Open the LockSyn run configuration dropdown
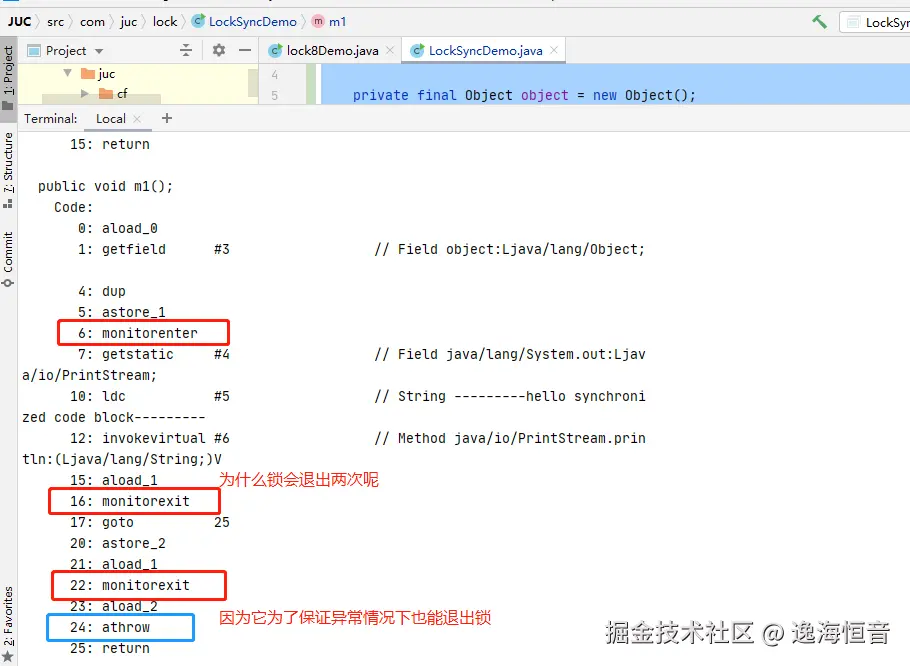910x666 pixels. pos(875,23)
